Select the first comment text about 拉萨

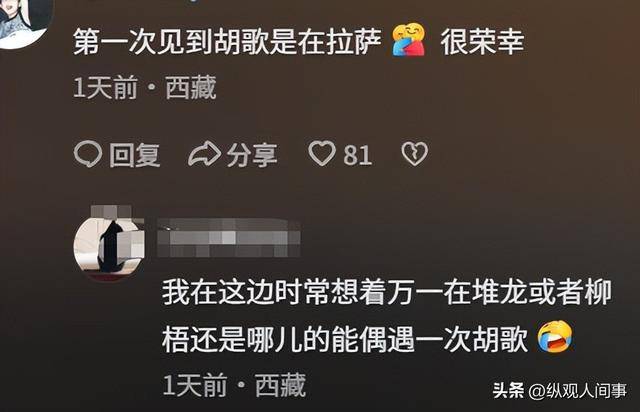299,42
